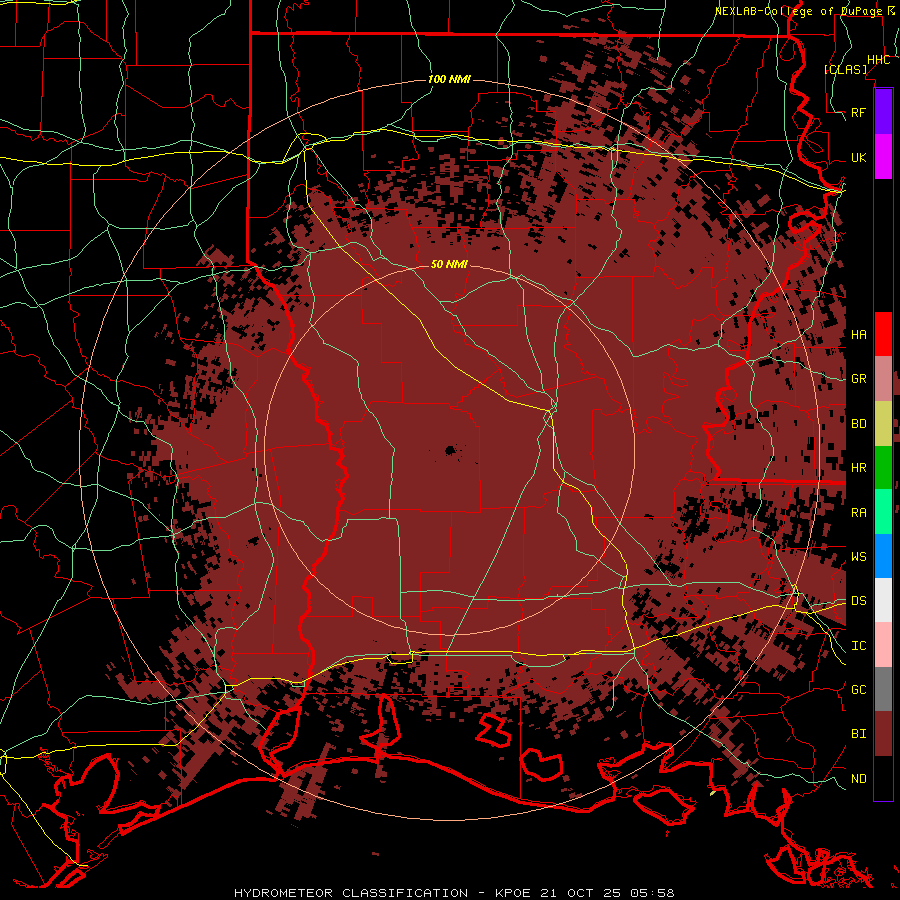Click the '[CLAS]' units label
900x900 pixels.
[x=845, y=69]
